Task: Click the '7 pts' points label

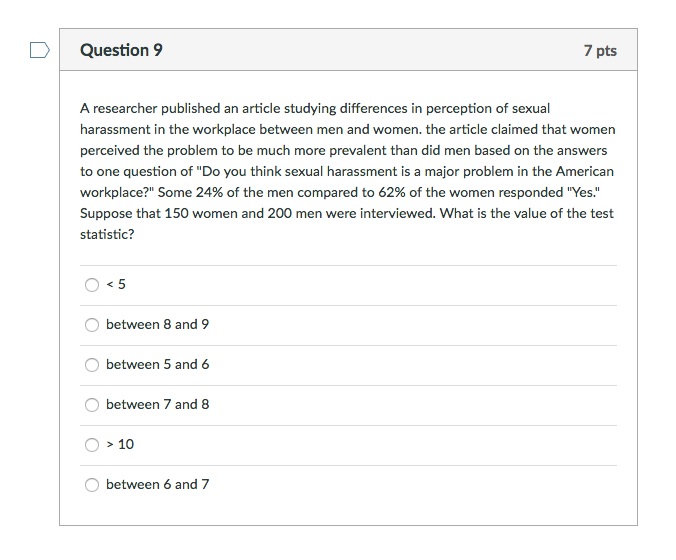Action: (x=600, y=50)
